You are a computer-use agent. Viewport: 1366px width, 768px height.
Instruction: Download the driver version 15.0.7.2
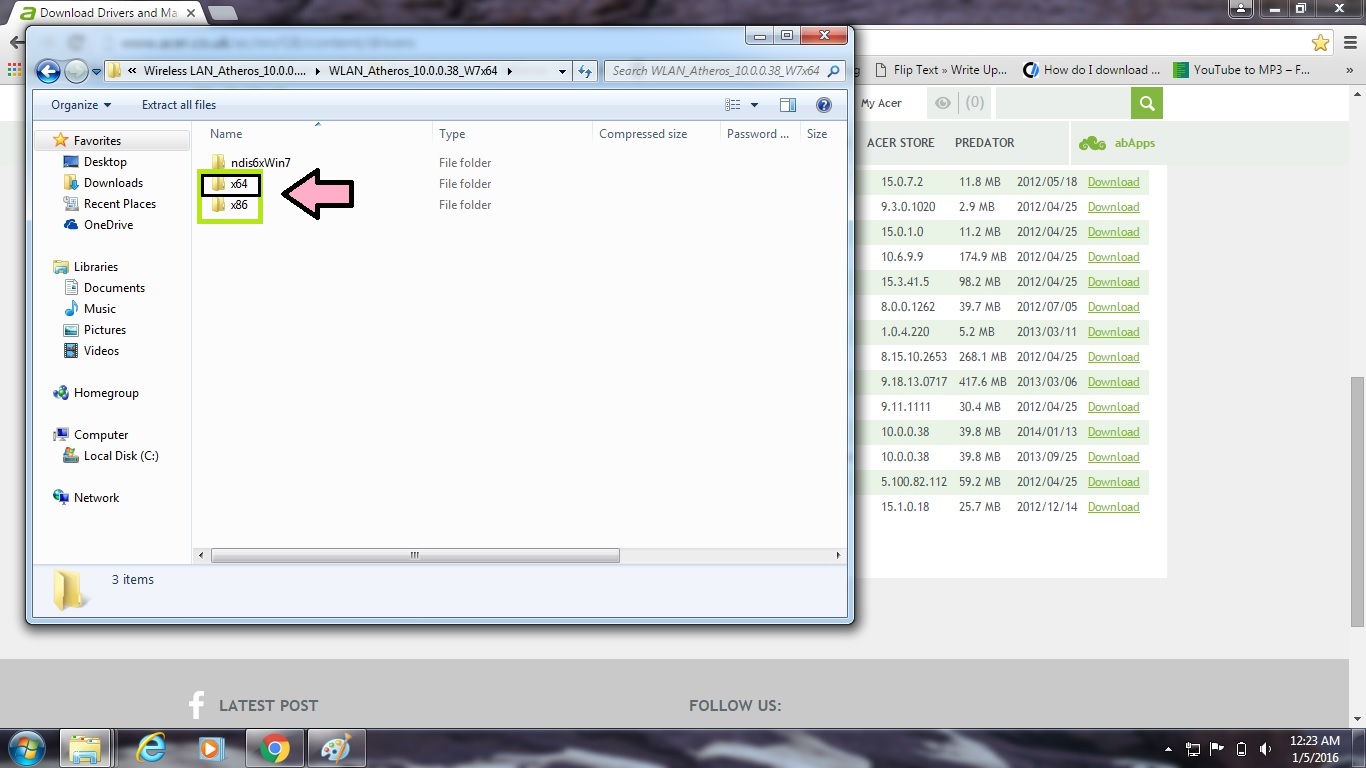tap(1114, 182)
